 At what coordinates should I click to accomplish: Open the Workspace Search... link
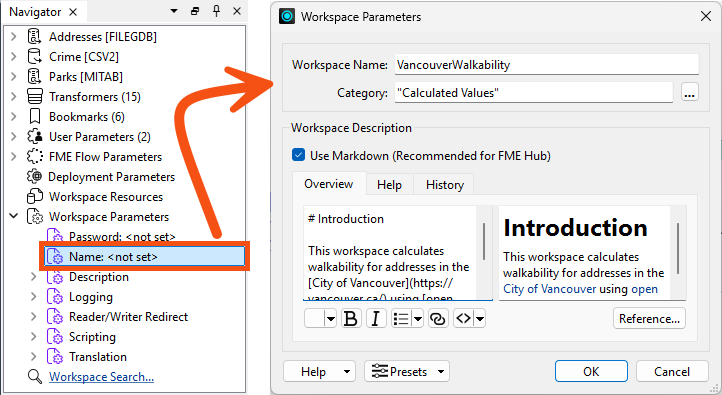coord(101,377)
